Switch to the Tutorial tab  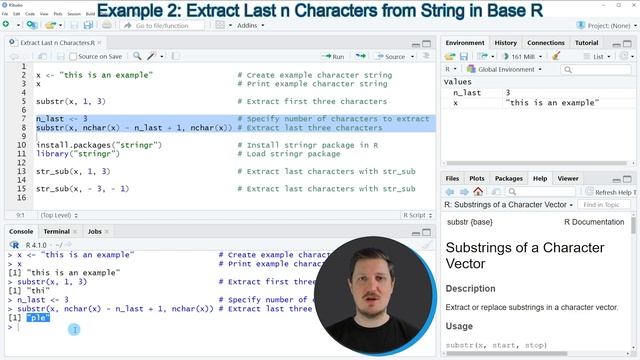coord(587,43)
